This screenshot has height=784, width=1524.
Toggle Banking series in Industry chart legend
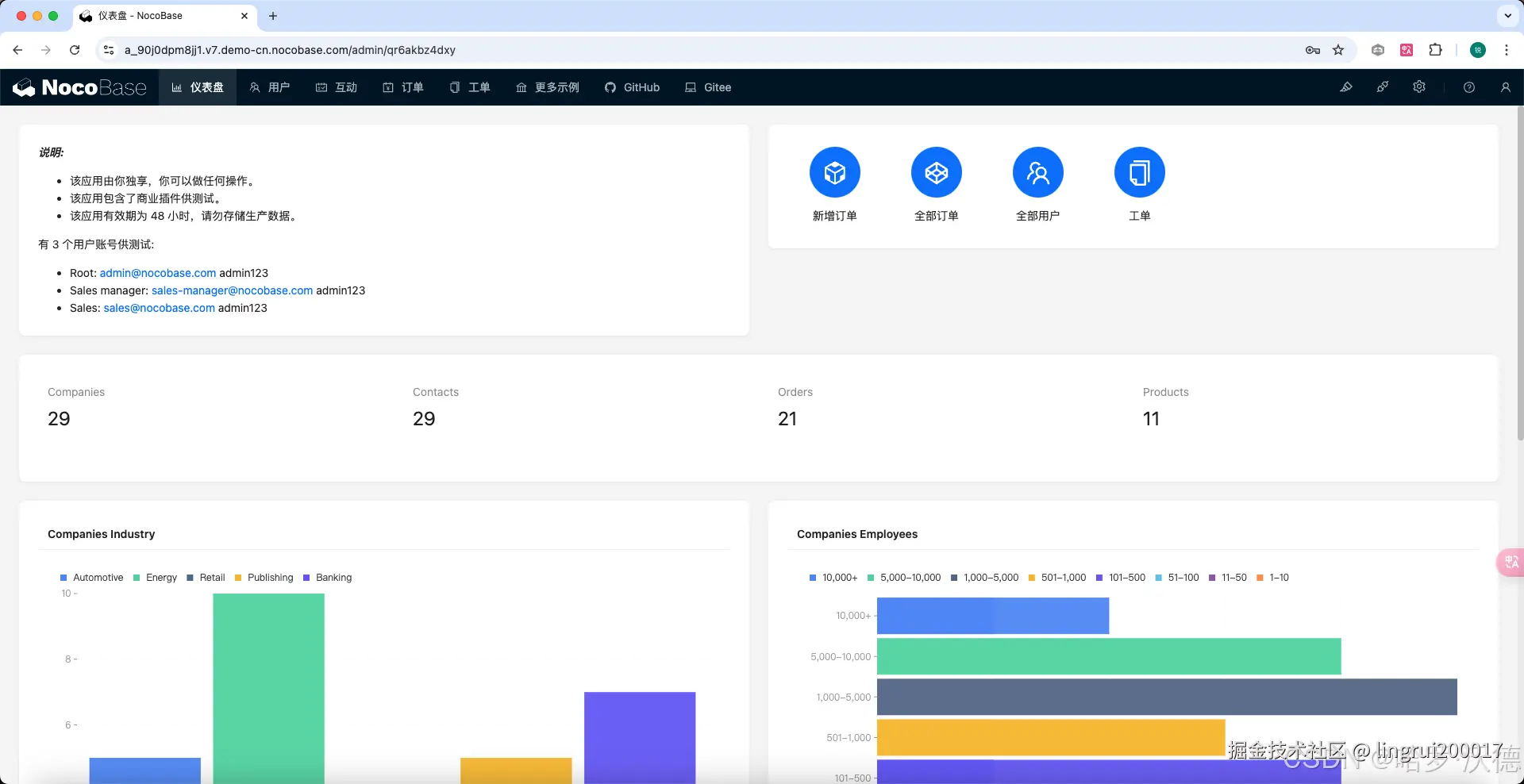click(327, 578)
